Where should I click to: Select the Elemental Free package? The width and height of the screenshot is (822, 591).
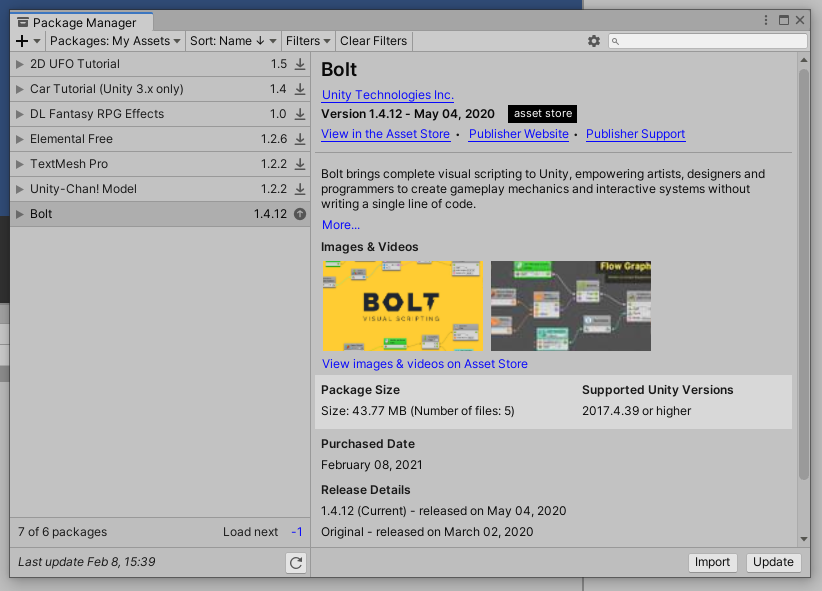point(160,139)
